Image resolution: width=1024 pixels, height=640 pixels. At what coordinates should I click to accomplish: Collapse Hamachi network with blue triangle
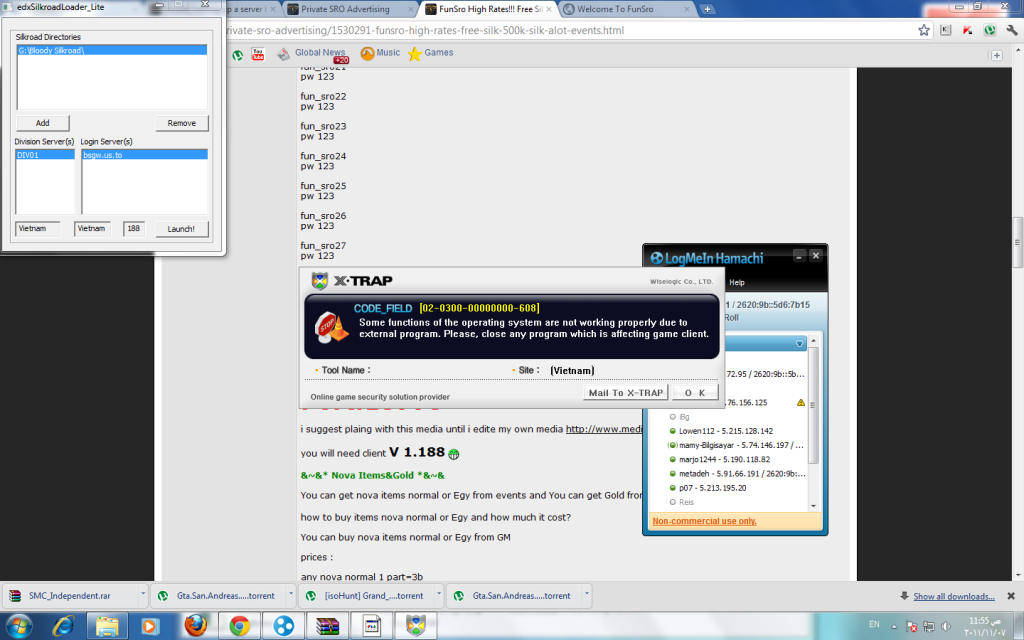[799, 344]
